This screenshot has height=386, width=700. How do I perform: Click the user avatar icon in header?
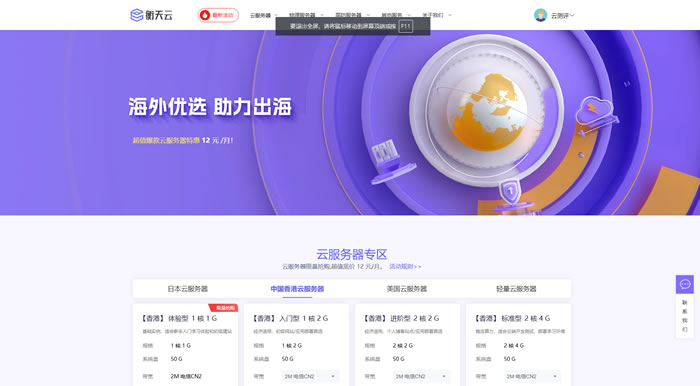(x=541, y=15)
